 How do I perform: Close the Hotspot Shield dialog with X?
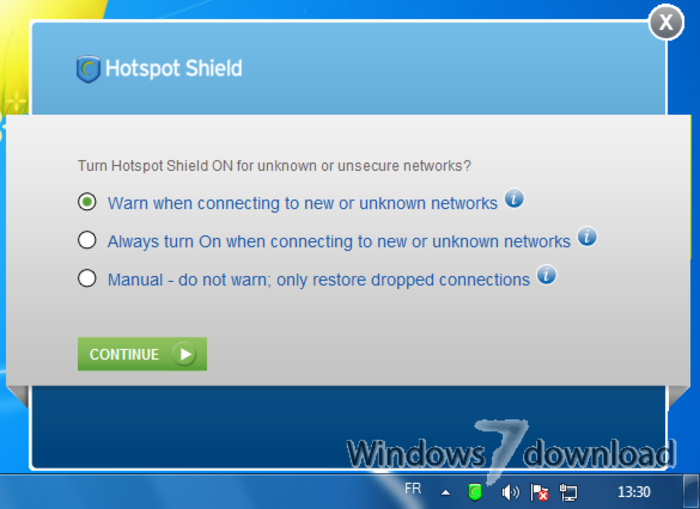point(666,22)
